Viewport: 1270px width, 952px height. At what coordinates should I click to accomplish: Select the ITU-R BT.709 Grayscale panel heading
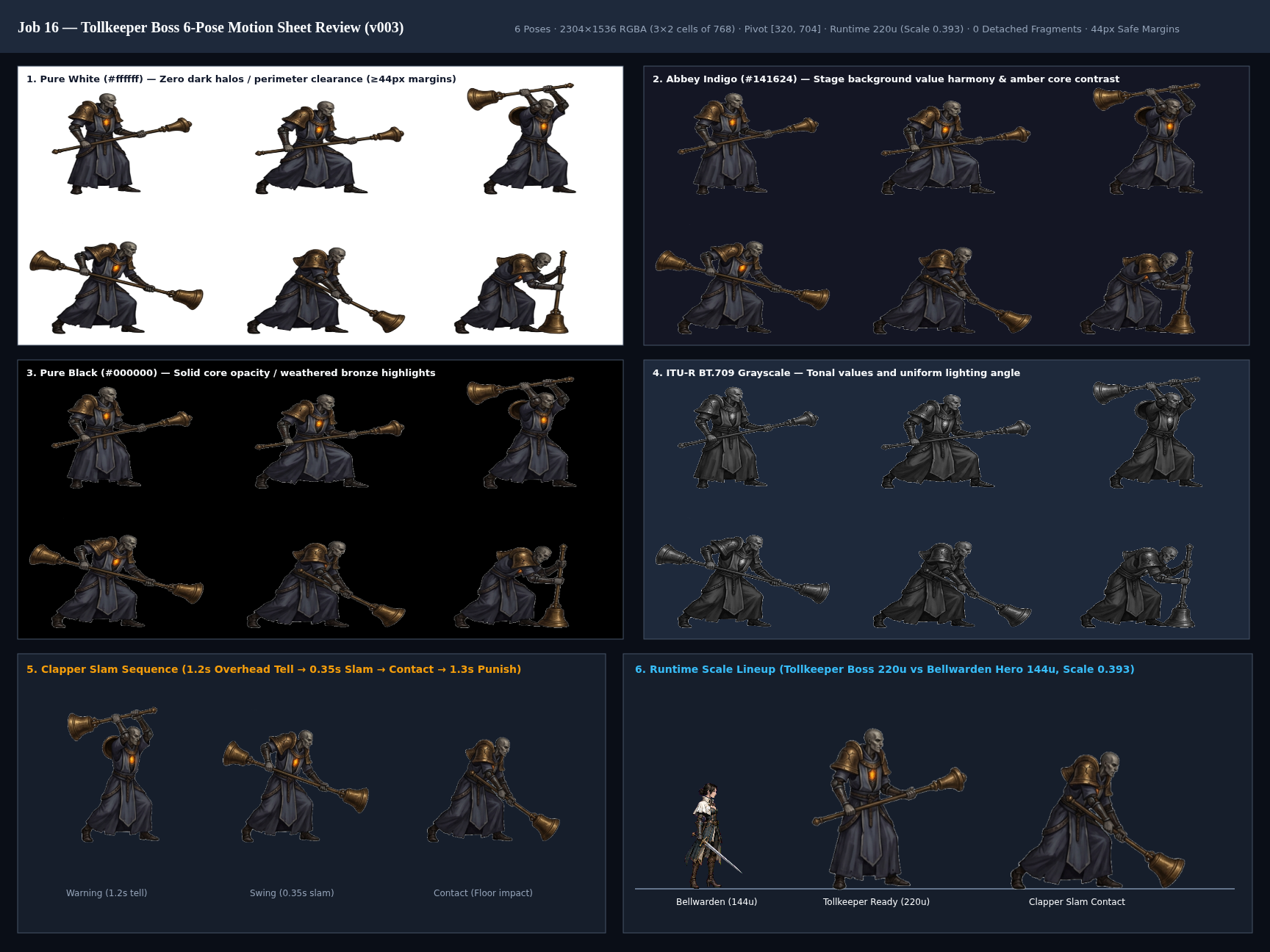tap(836, 372)
